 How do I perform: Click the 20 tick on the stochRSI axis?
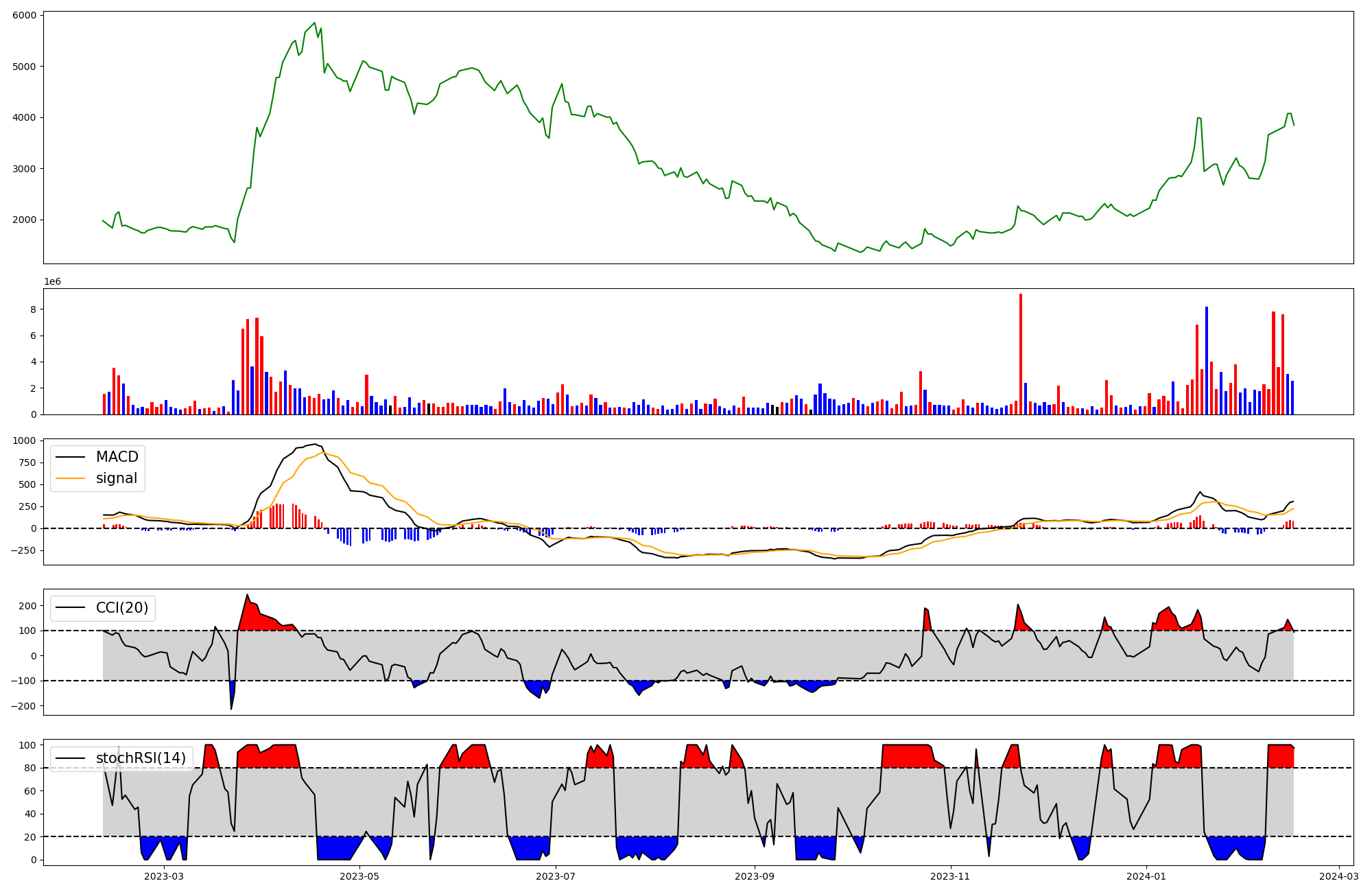[x=32, y=837]
